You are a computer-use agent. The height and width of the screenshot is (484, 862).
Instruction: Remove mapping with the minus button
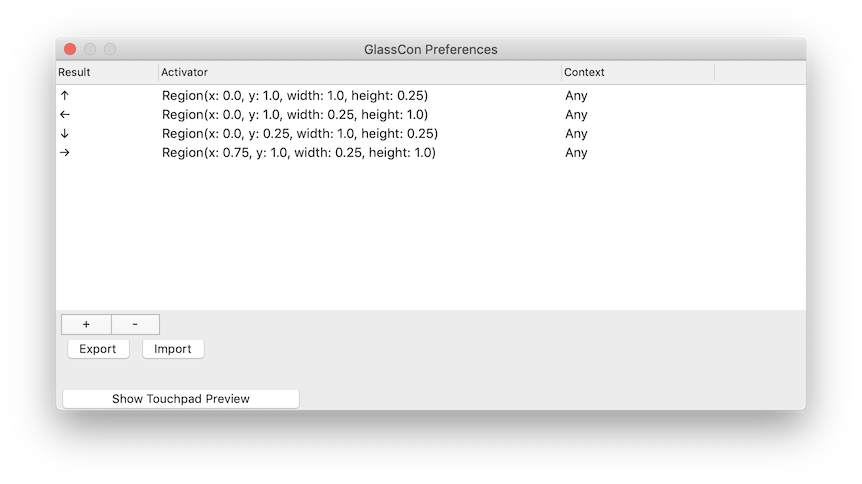(x=135, y=324)
